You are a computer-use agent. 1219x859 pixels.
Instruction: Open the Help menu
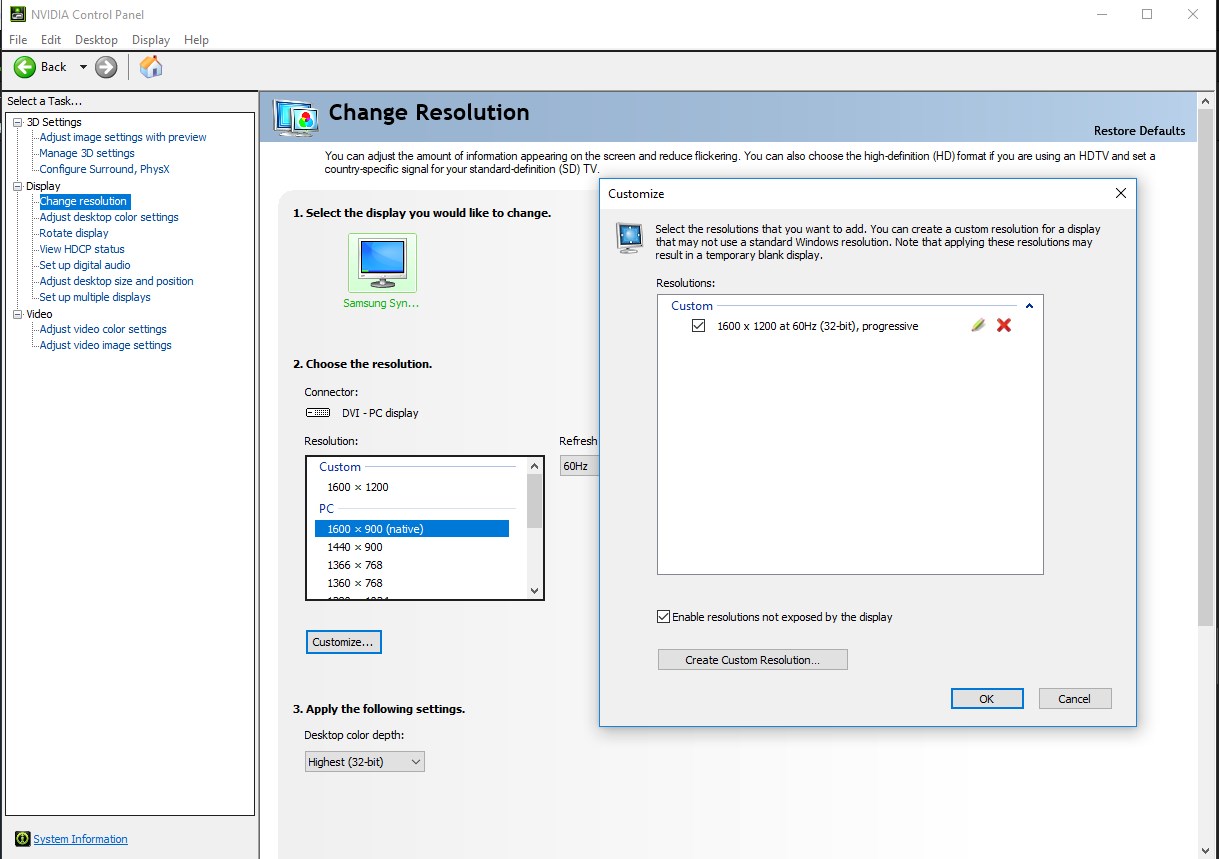coord(197,40)
